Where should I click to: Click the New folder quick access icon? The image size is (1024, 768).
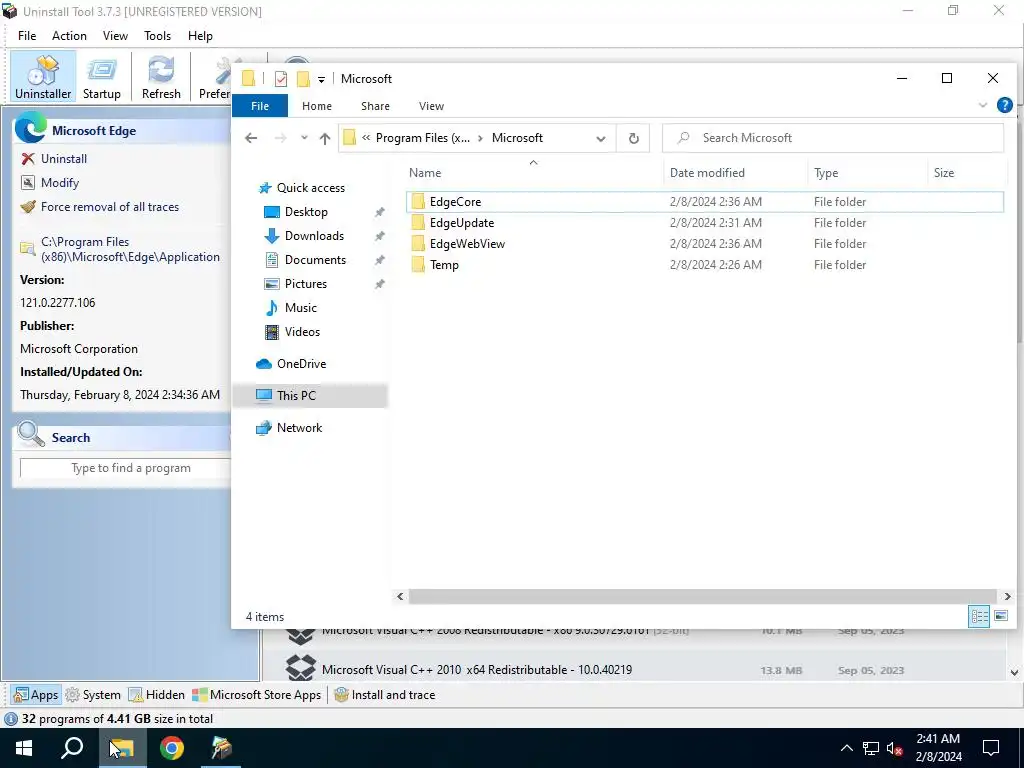click(x=303, y=79)
